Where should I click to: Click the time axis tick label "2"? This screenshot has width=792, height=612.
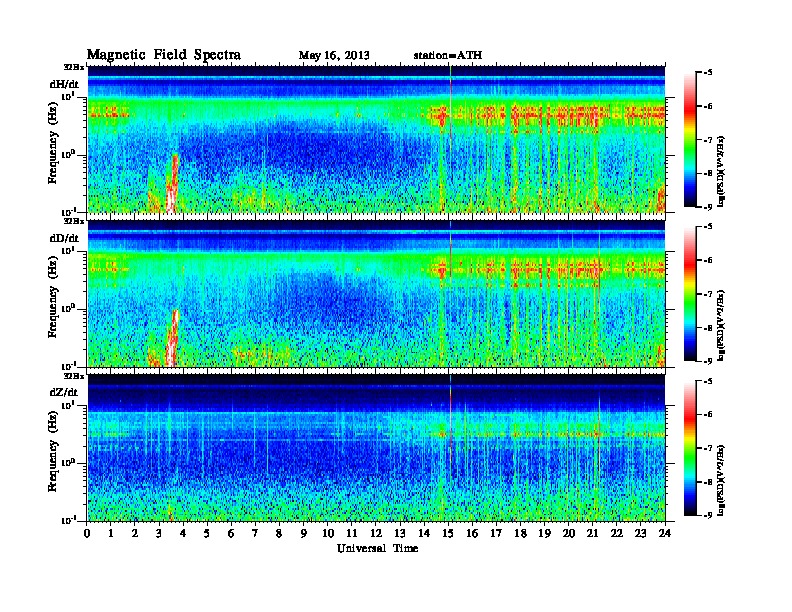pos(135,534)
